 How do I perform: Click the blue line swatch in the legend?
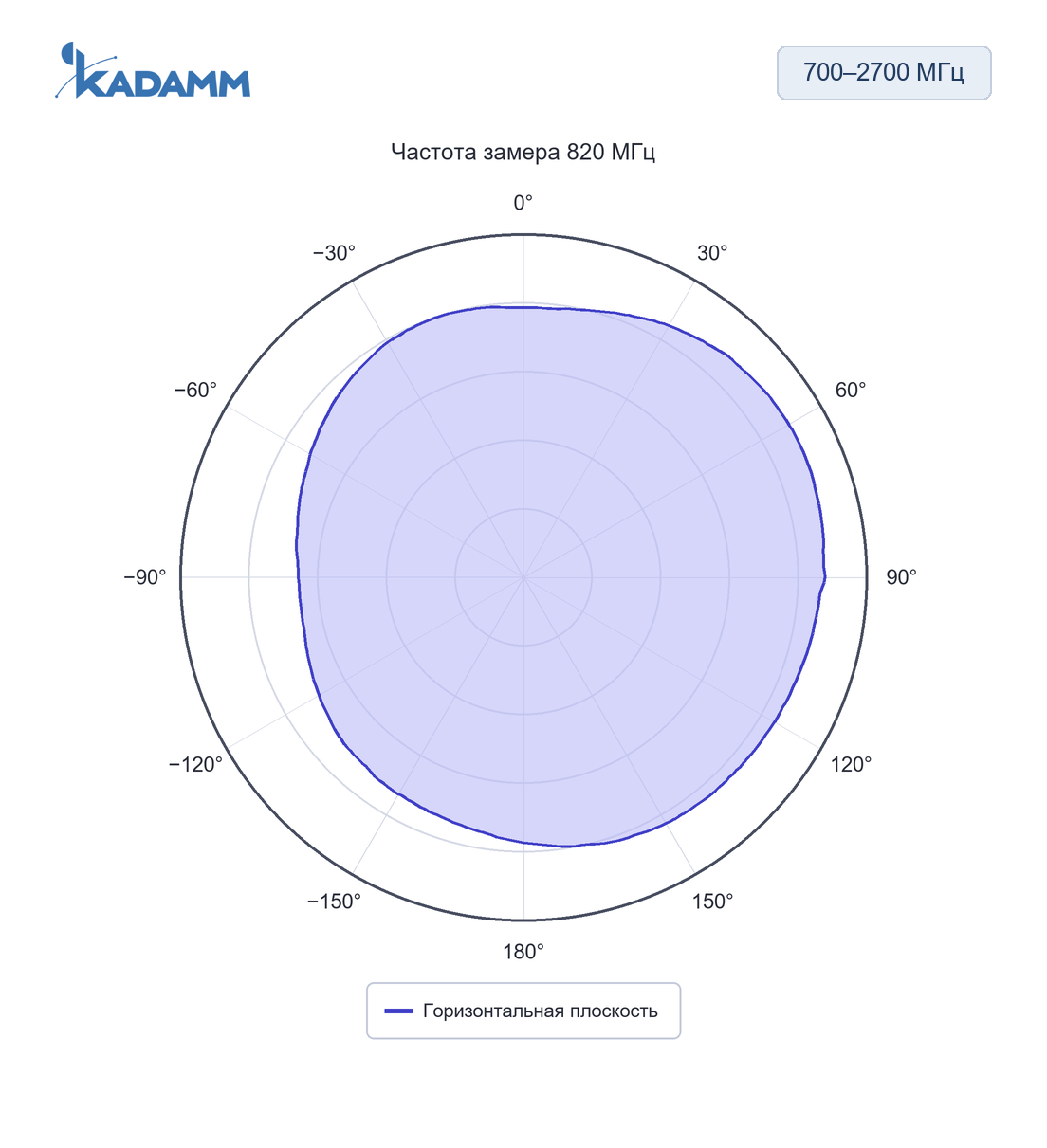tap(399, 1011)
